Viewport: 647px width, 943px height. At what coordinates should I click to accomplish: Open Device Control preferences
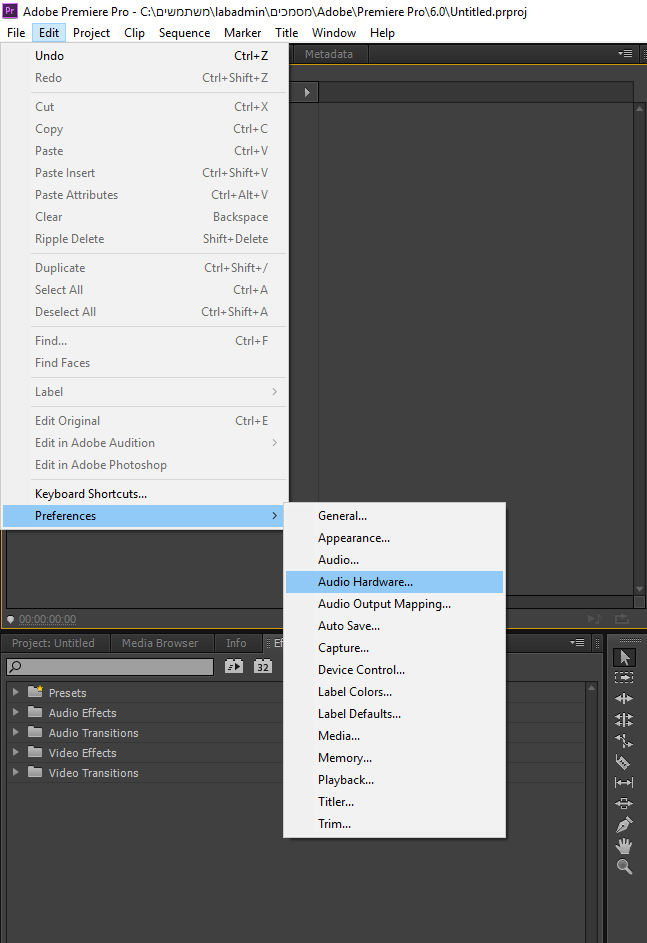[x=394, y=669]
